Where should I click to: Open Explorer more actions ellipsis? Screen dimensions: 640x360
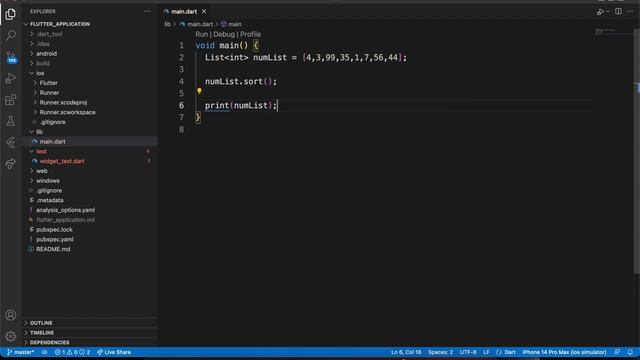pyautogui.click(x=147, y=11)
